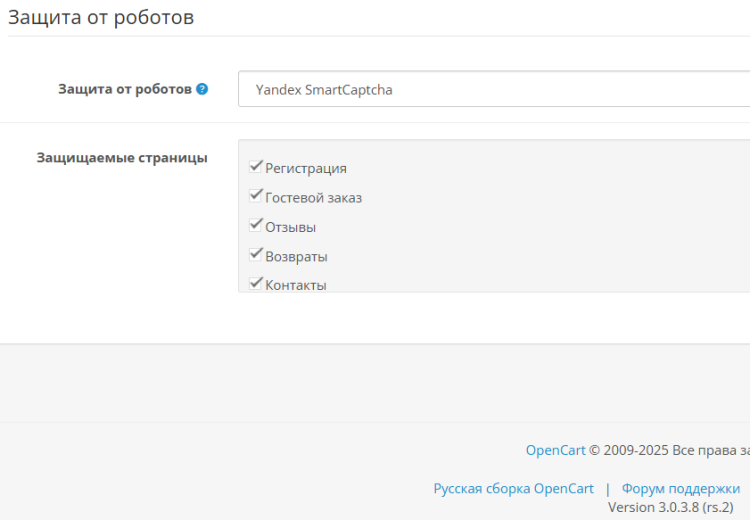Untick the Контакты checkbox box
Image resolution: width=750 pixels, height=520 pixels.
point(255,283)
